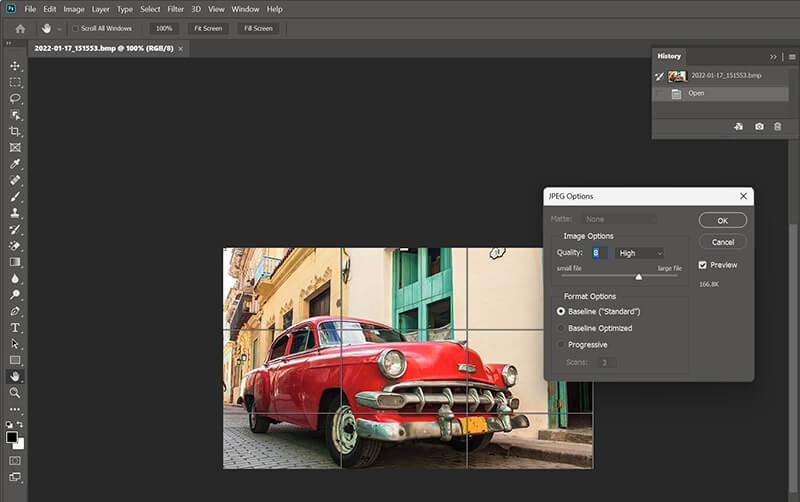Change the screen mode icon
800x502 pixels.
tap(15, 477)
